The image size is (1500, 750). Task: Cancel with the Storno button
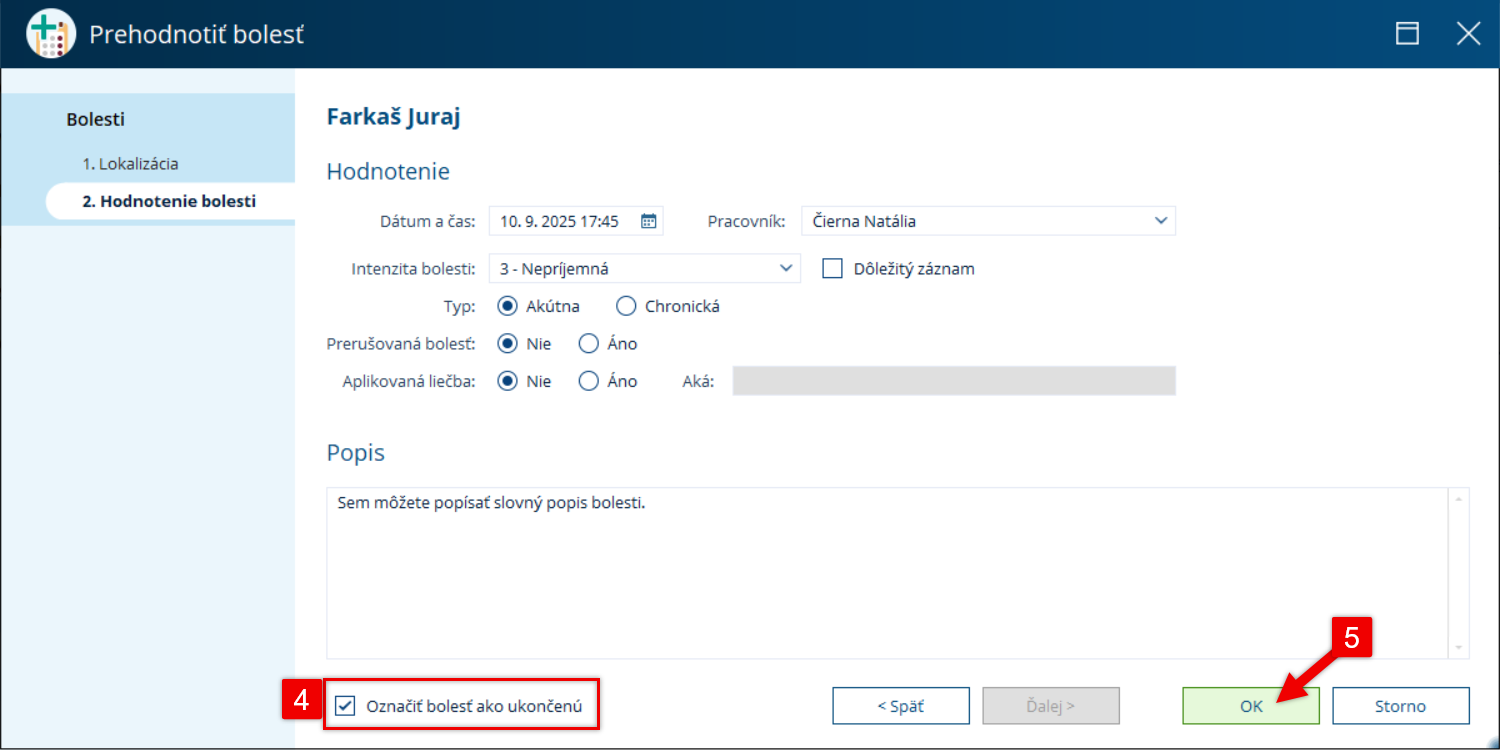tap(1401, 706)
